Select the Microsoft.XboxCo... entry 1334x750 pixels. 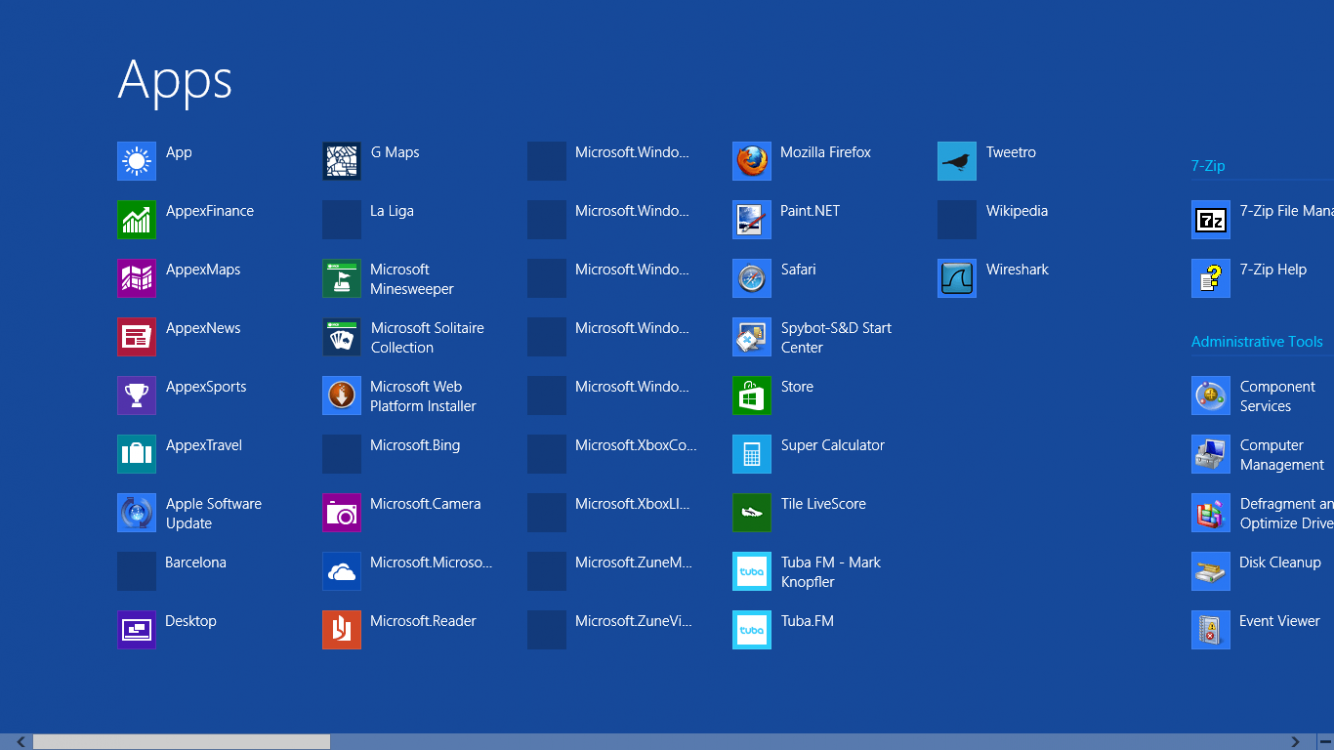(x=612, y=454)
